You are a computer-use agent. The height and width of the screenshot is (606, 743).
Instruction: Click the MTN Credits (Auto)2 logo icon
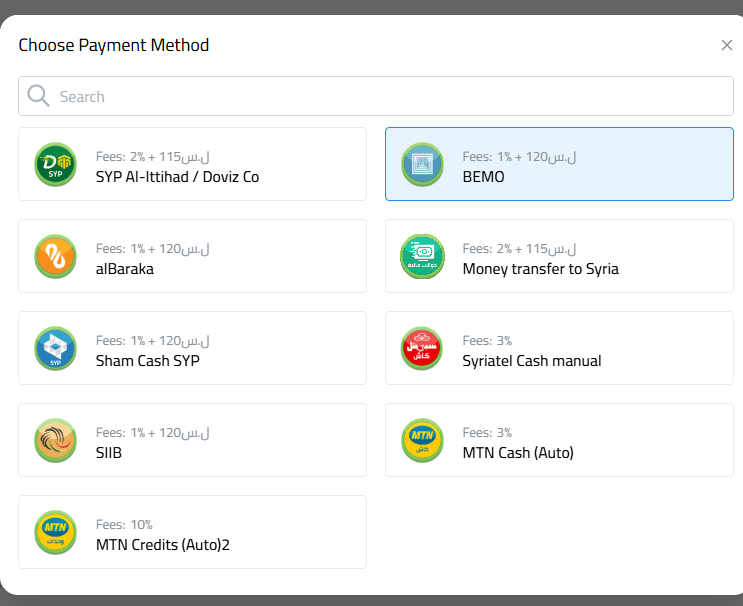[55, 532]
